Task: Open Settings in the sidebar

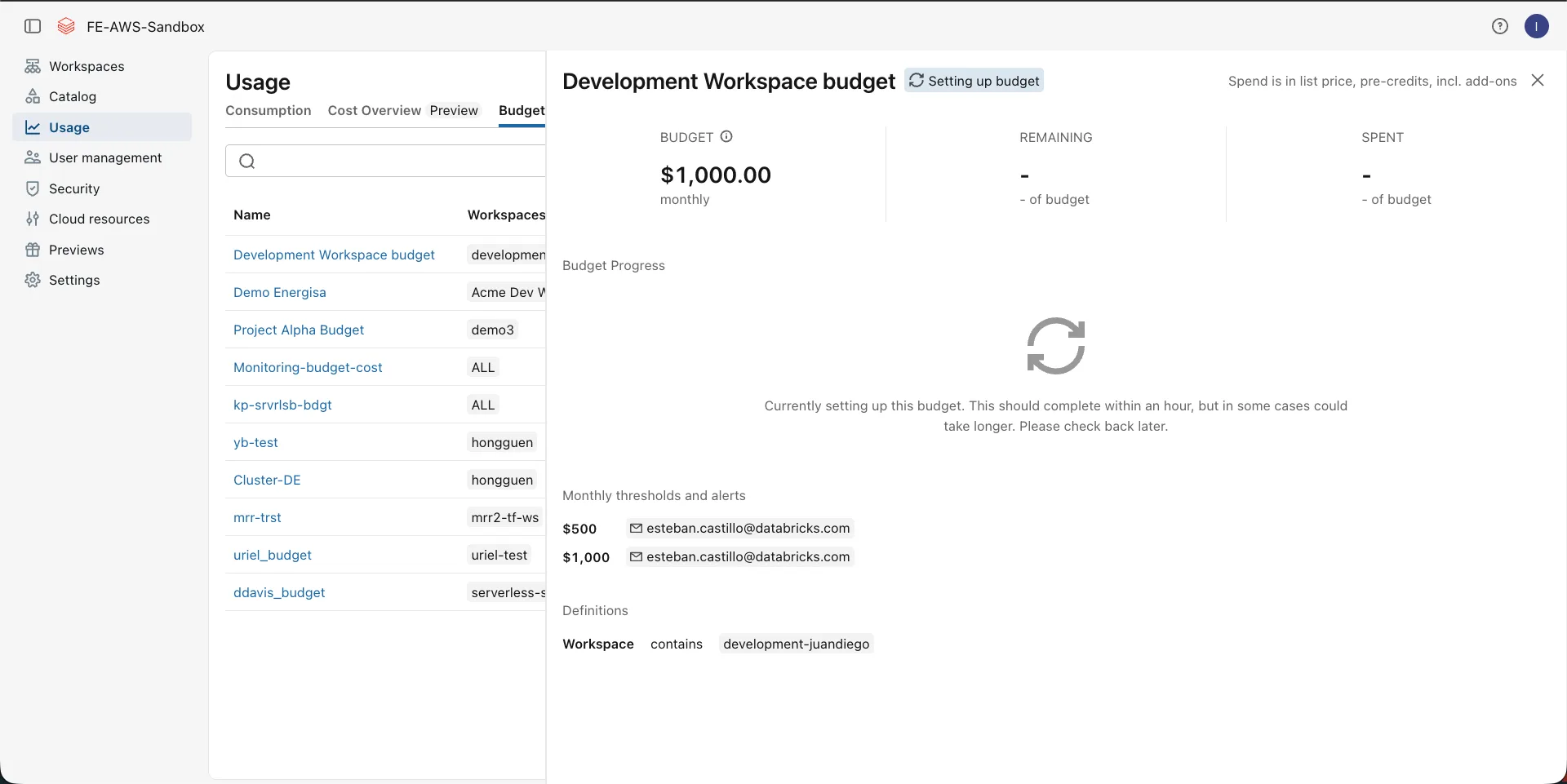Action: [x=102, y=280]
